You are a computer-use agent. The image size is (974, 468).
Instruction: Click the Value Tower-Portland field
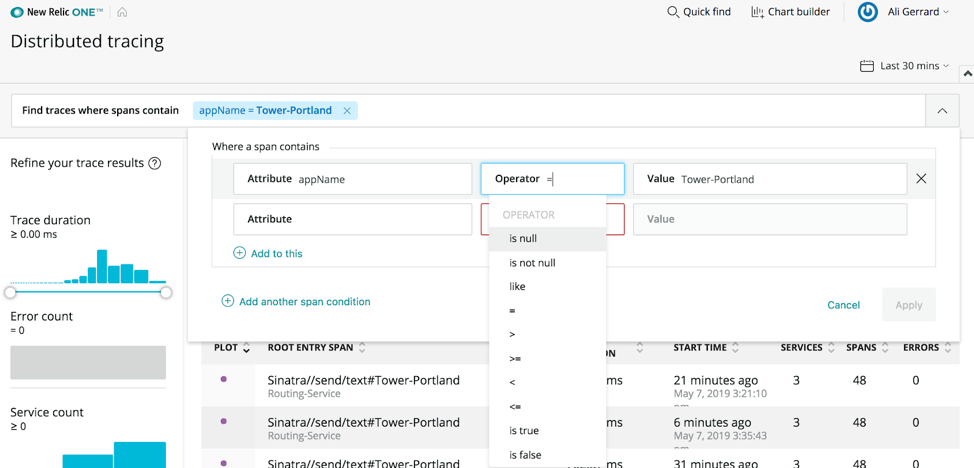click(x=770, y=179)
